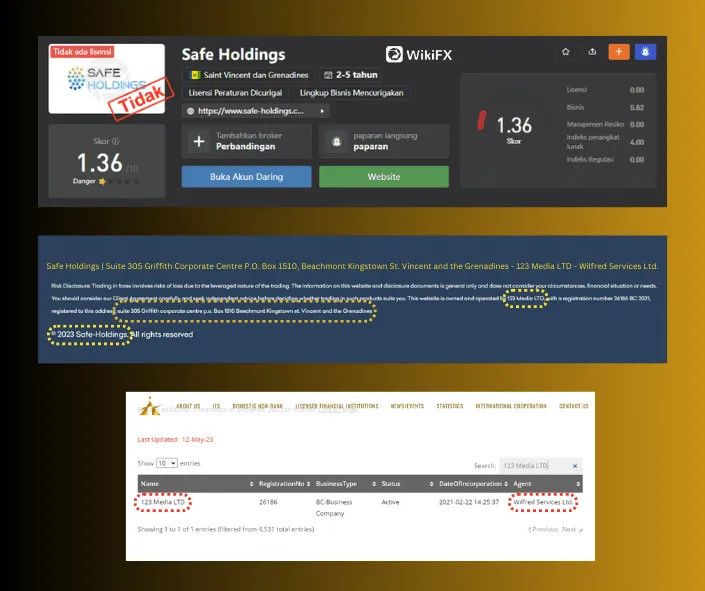Viewport: 705px width, 591px height.
Task: Click the Previous pagination link
Action: point(543,529)
